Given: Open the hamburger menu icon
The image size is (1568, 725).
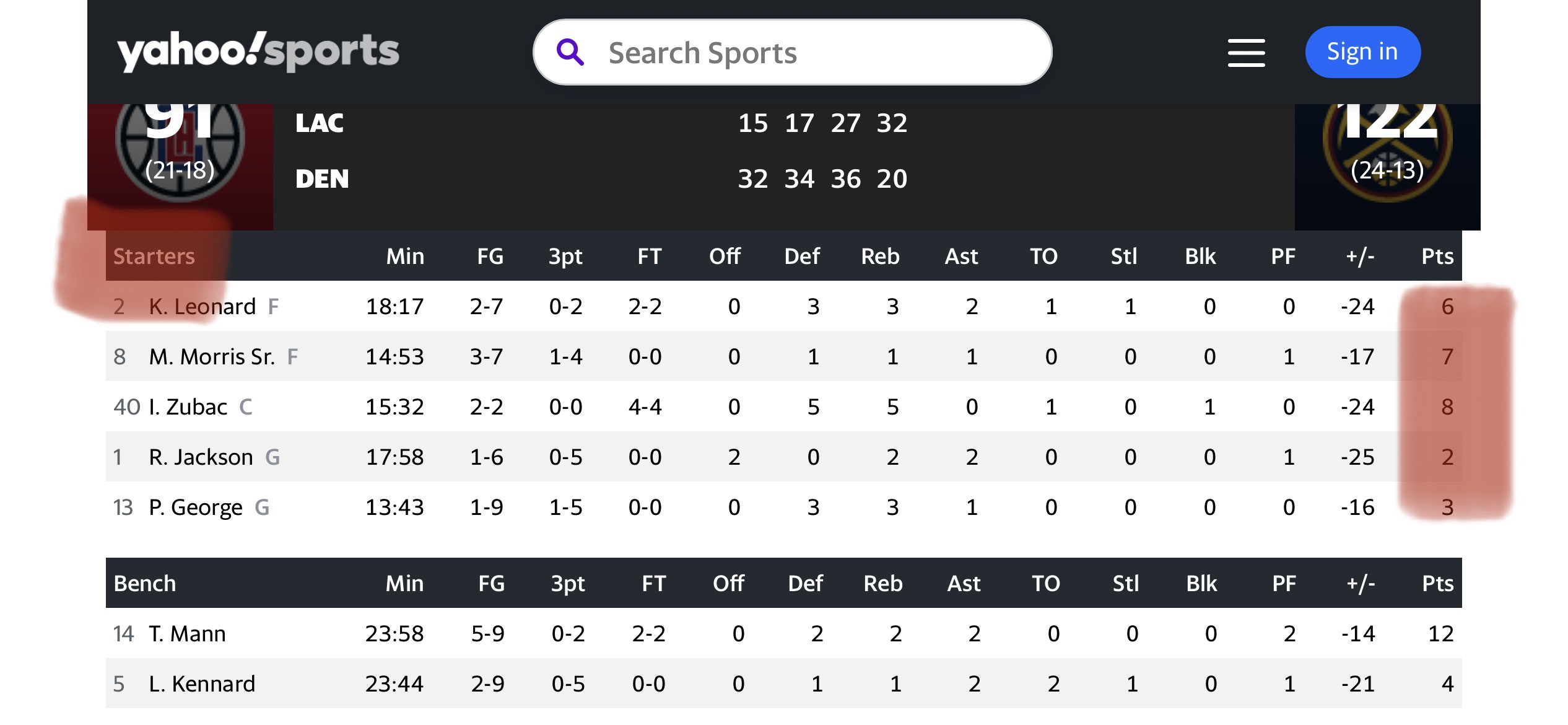Looking at the screenshot, I should [1247, 52].
